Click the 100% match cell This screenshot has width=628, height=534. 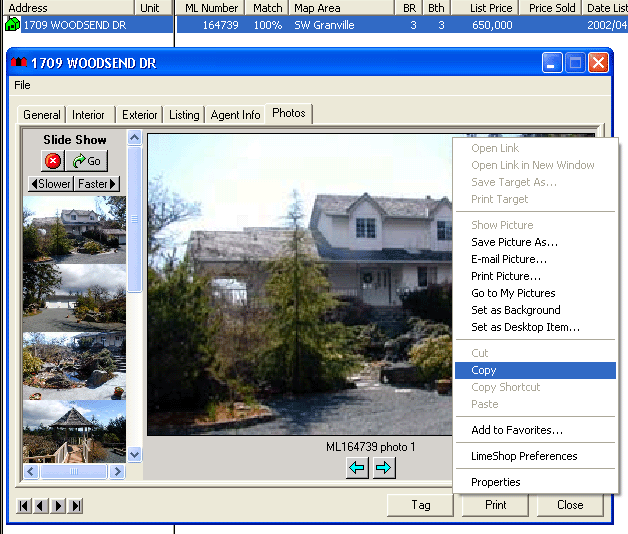click(268, 25)
